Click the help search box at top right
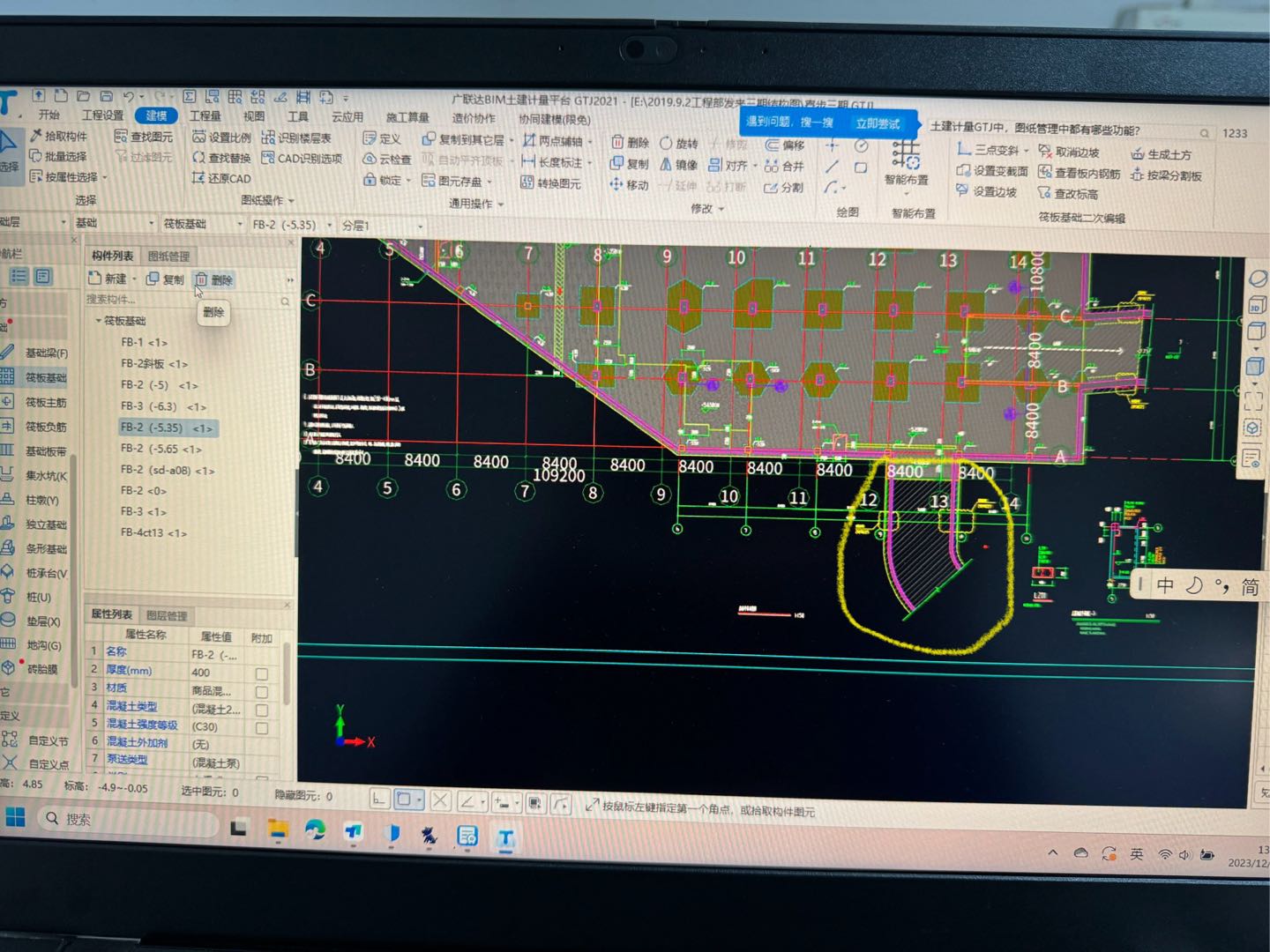The width and height of the screenshot is (1270, 952). (1071, 130)
